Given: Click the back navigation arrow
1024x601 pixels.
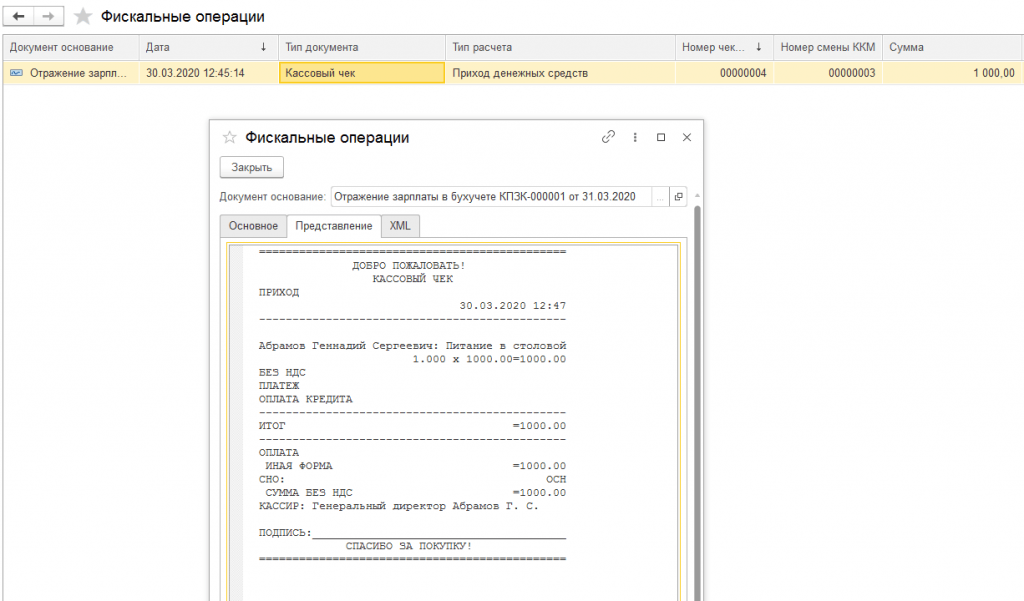Looking at the screenshot, I should [x=18, y=17].
